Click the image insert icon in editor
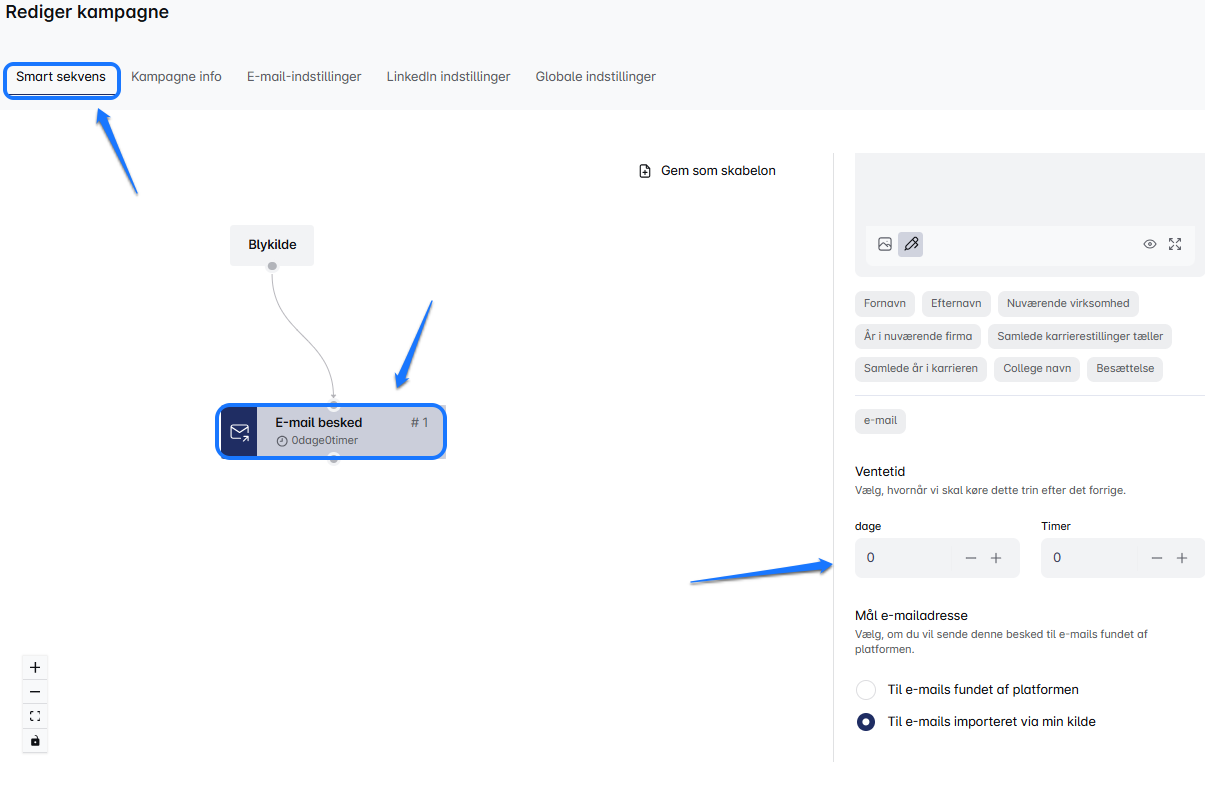Image resolution: width=1205 pixels, height=794 pixels. (884, 244)
